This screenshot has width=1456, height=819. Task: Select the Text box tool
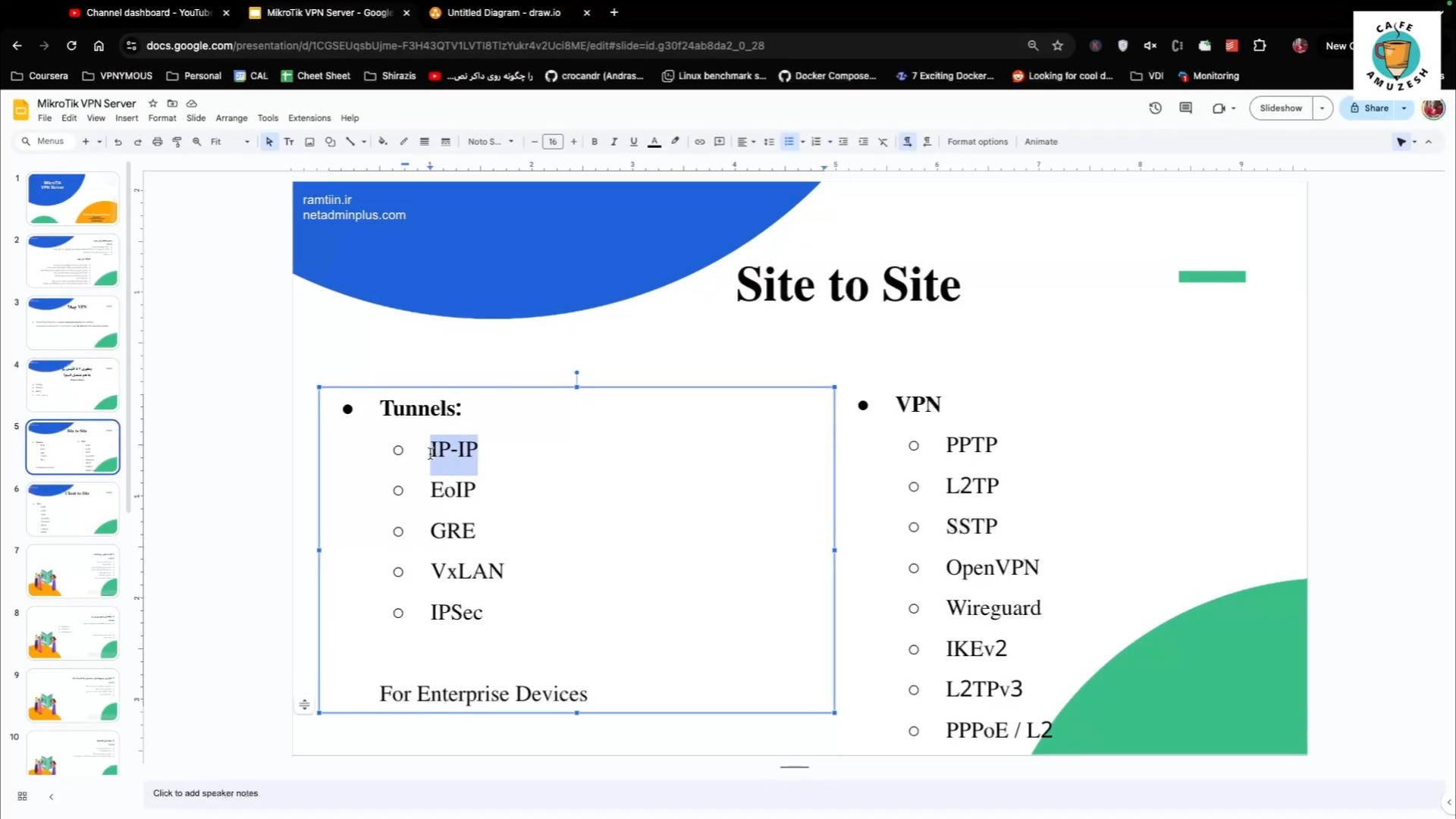pyautogui.click(x=289, y=142)
